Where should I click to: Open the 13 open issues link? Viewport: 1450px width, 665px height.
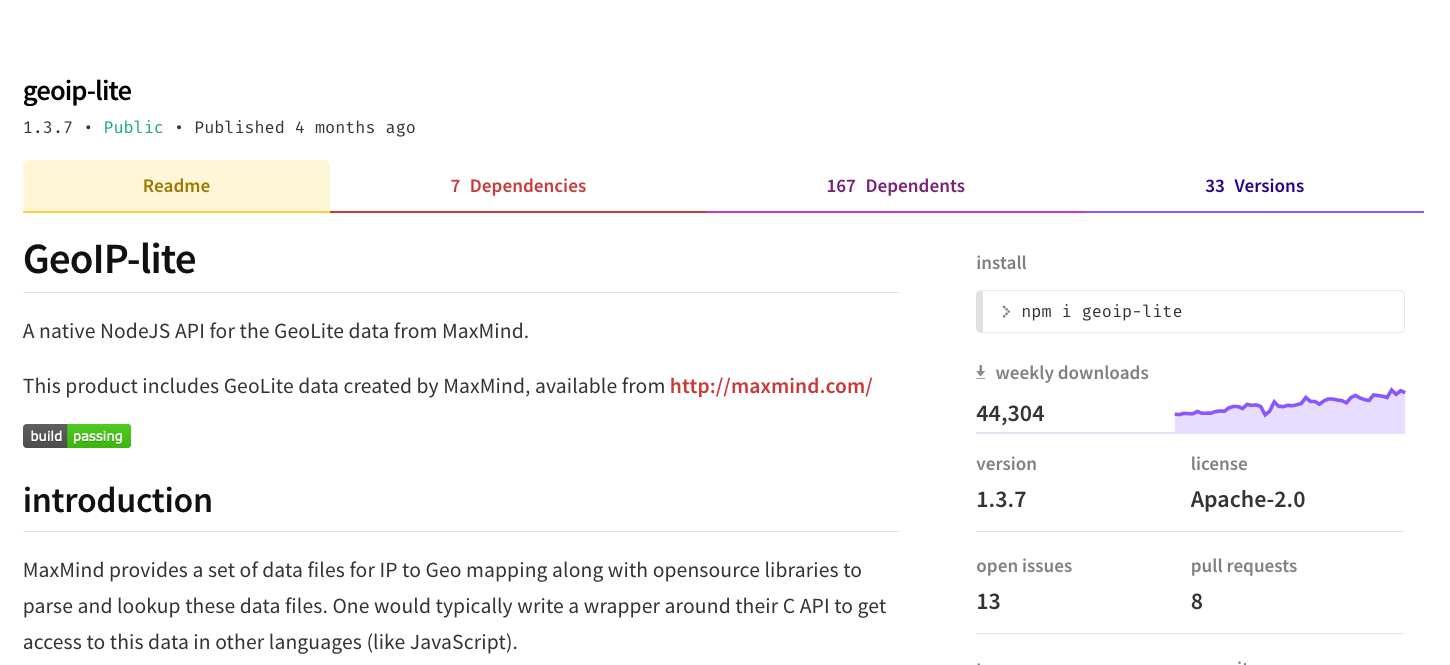pyautogui.click(x=988, y=602)
